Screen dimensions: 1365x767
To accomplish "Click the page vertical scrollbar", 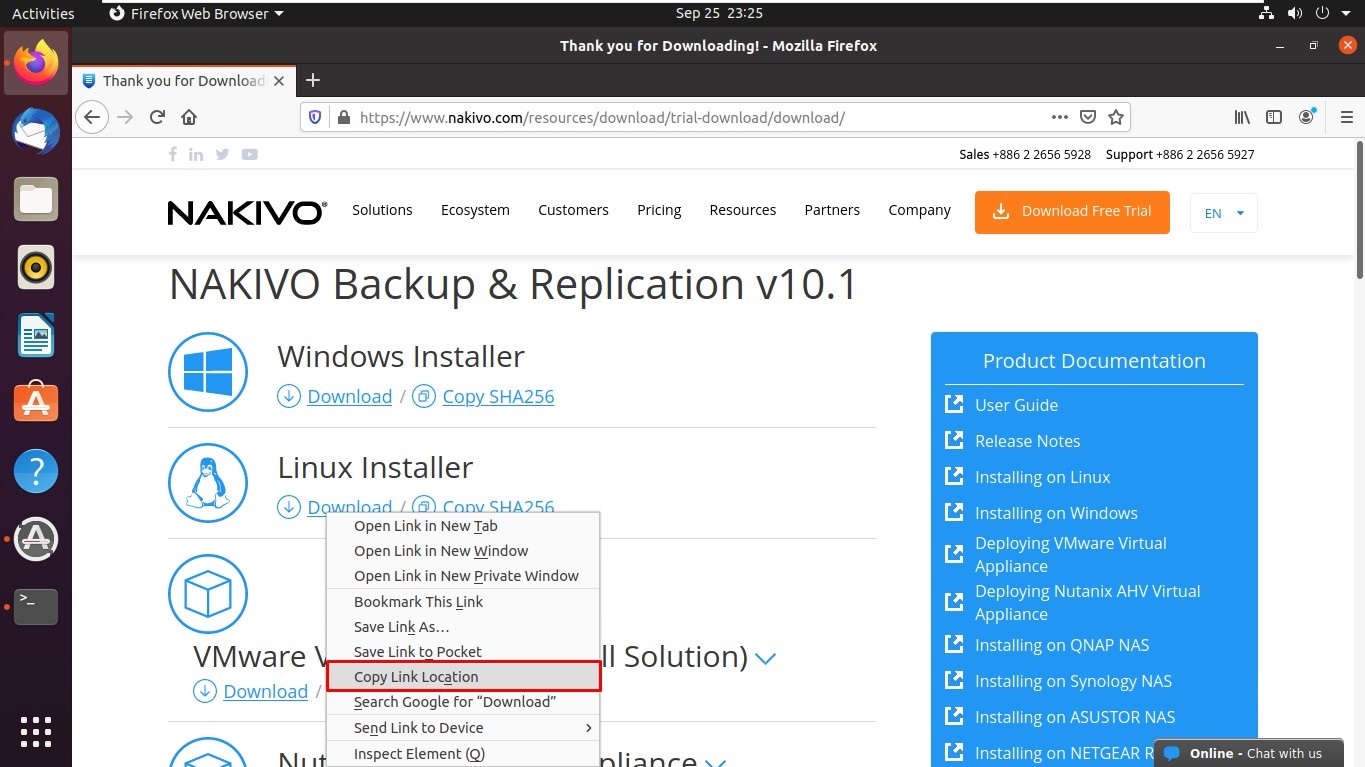I will click(1359, 210).
